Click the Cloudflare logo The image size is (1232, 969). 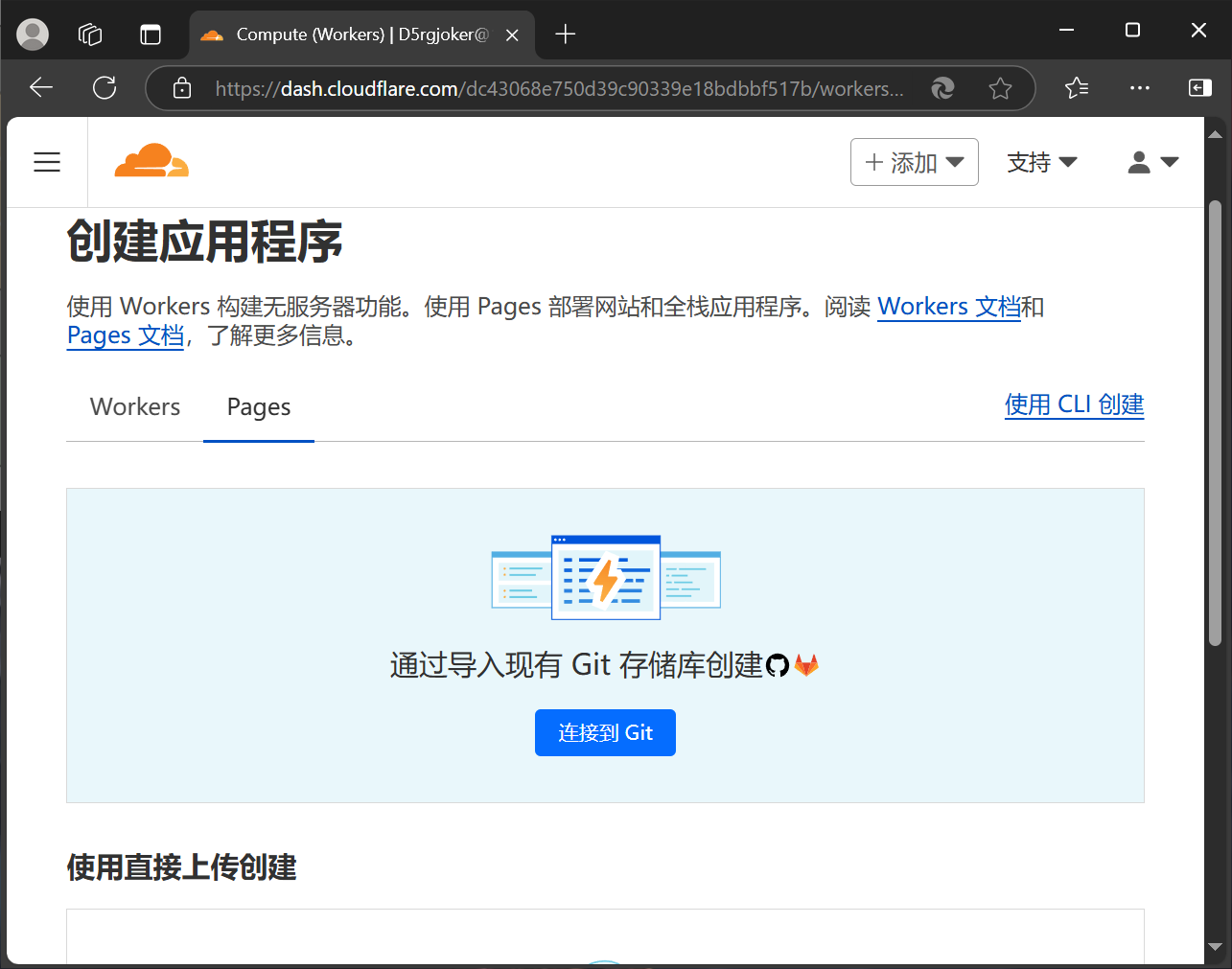point(151,161)
